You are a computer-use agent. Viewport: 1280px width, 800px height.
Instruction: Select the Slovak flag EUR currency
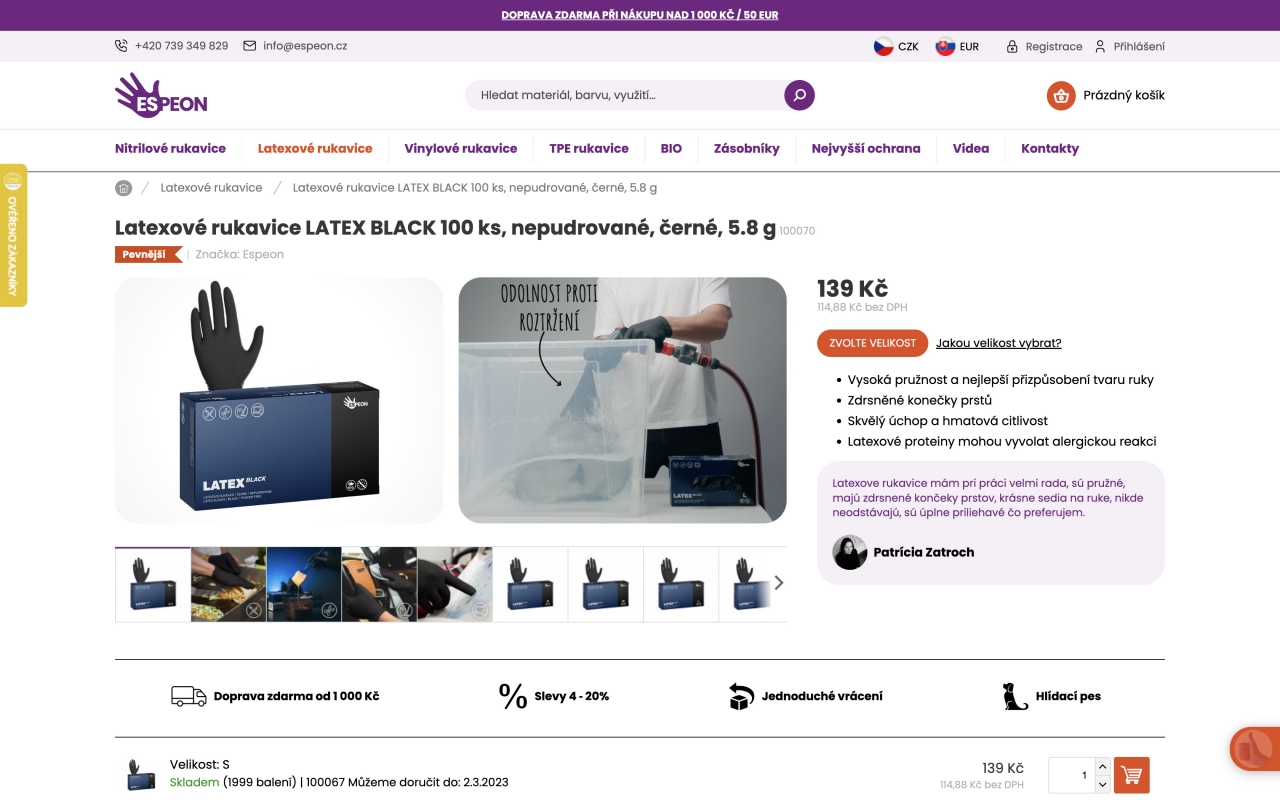[x=957, y=46]
